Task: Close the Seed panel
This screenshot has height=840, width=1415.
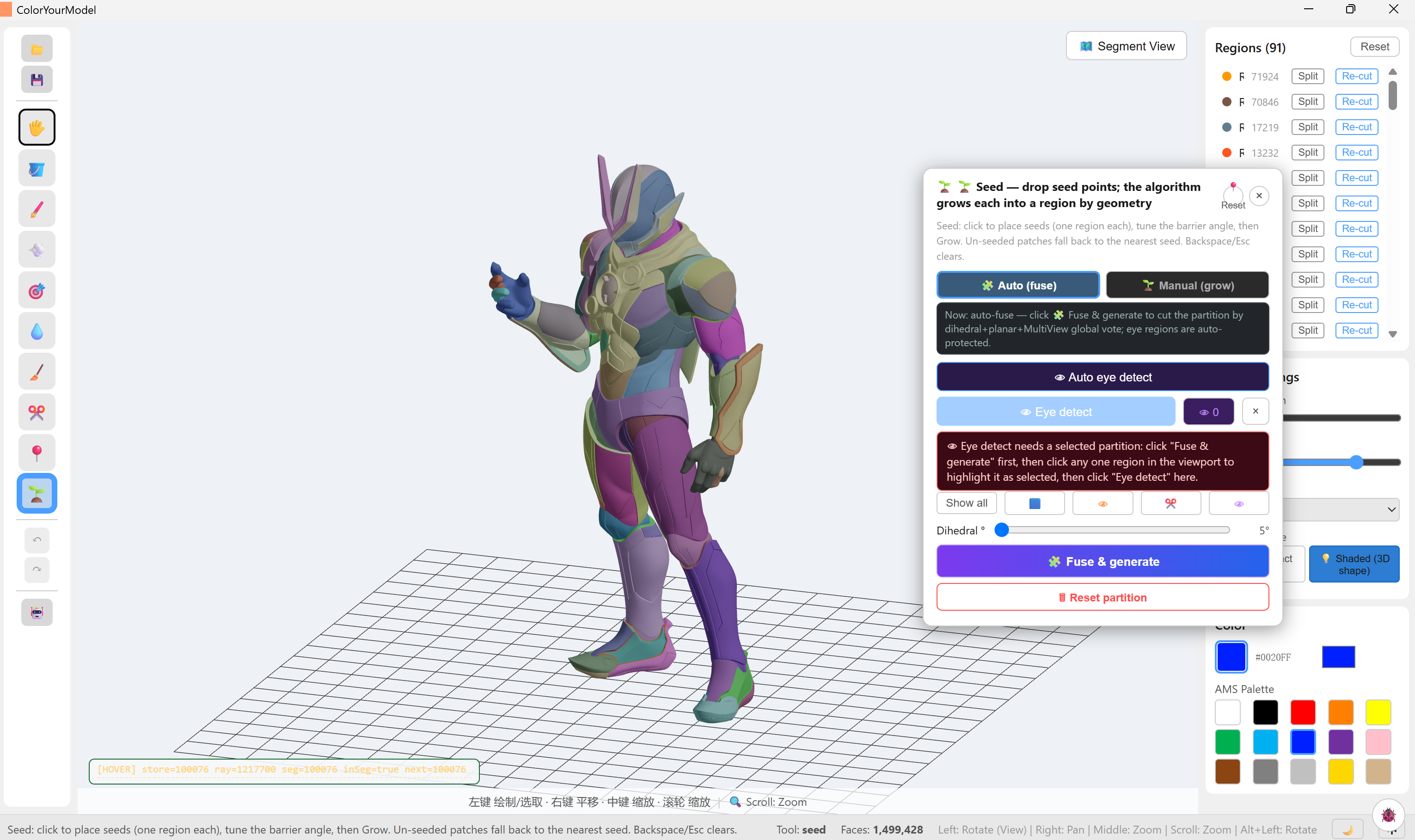Action: 1259,196
